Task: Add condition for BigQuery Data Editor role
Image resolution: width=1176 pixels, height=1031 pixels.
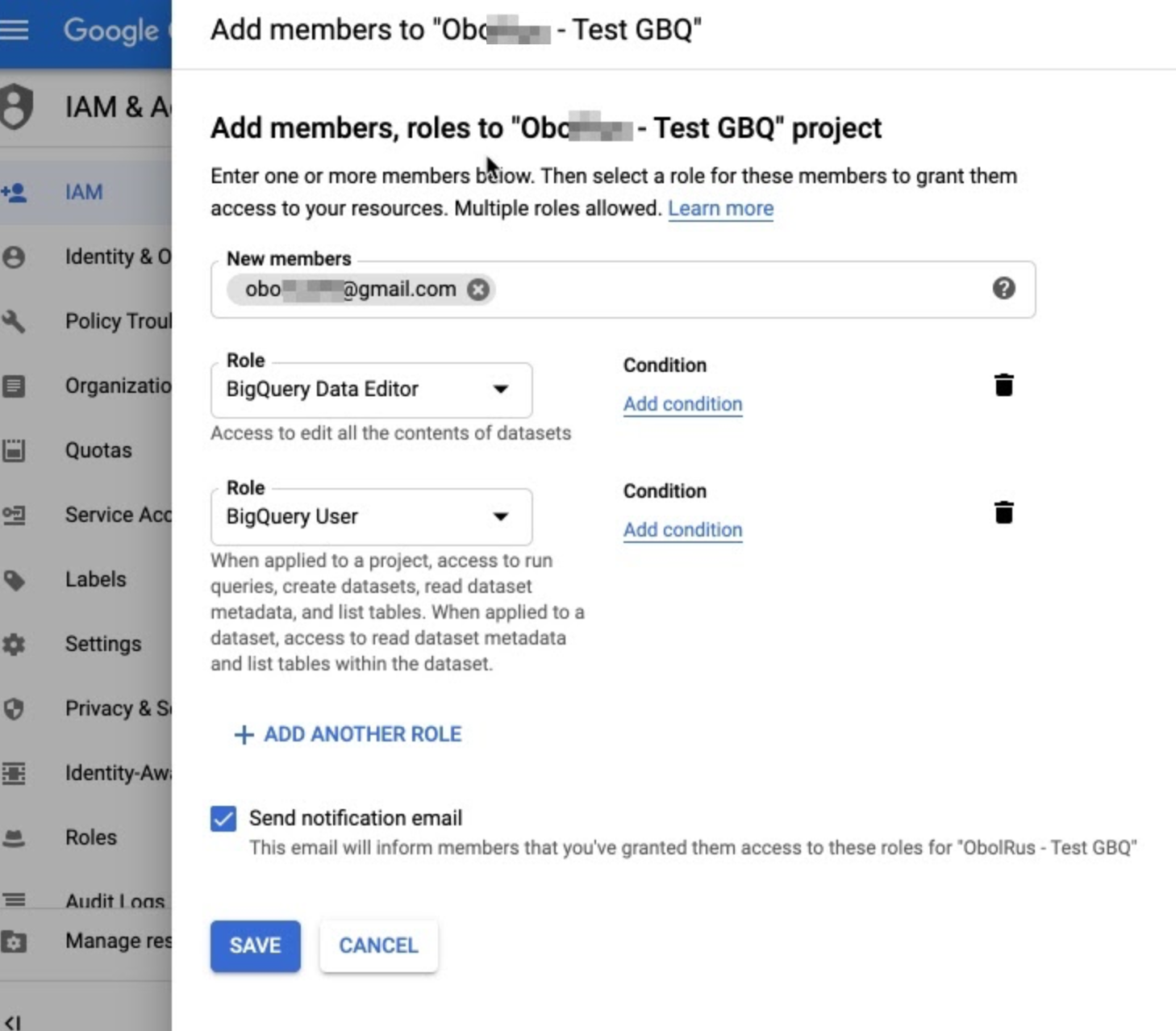Action: (x=682, y=403)
